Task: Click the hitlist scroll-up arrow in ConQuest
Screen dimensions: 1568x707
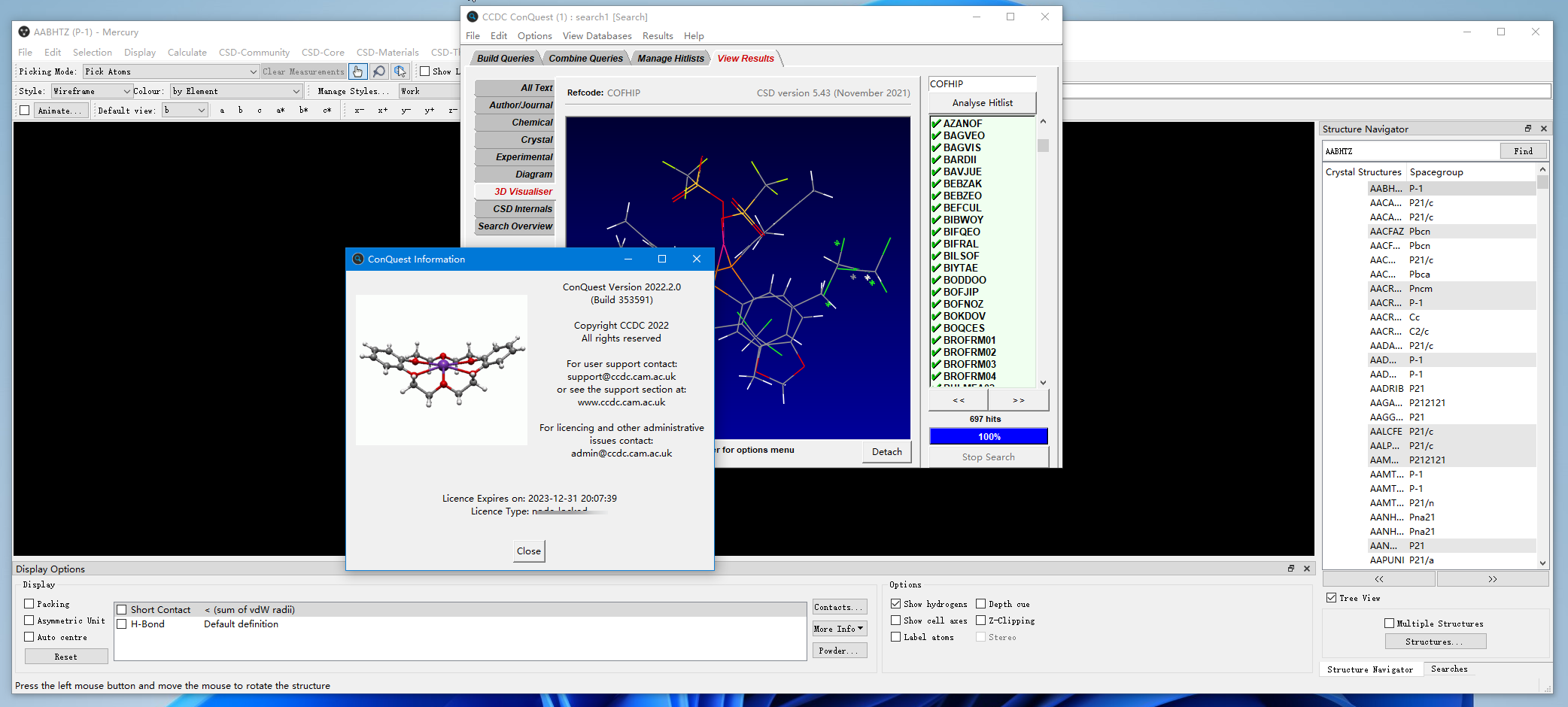Action: point(1043,122)
